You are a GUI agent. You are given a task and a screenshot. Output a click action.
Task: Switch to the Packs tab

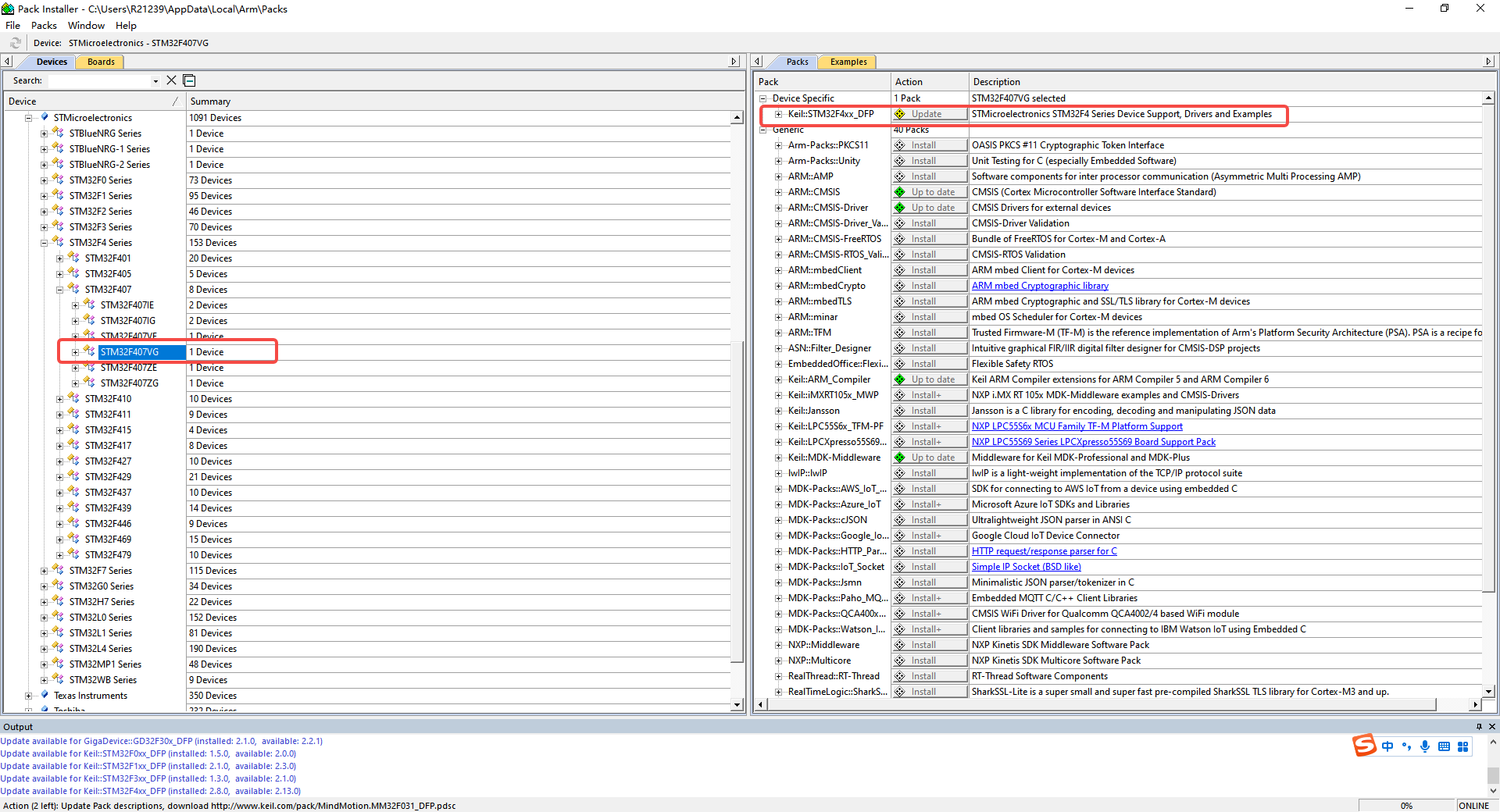pos(797,62)
